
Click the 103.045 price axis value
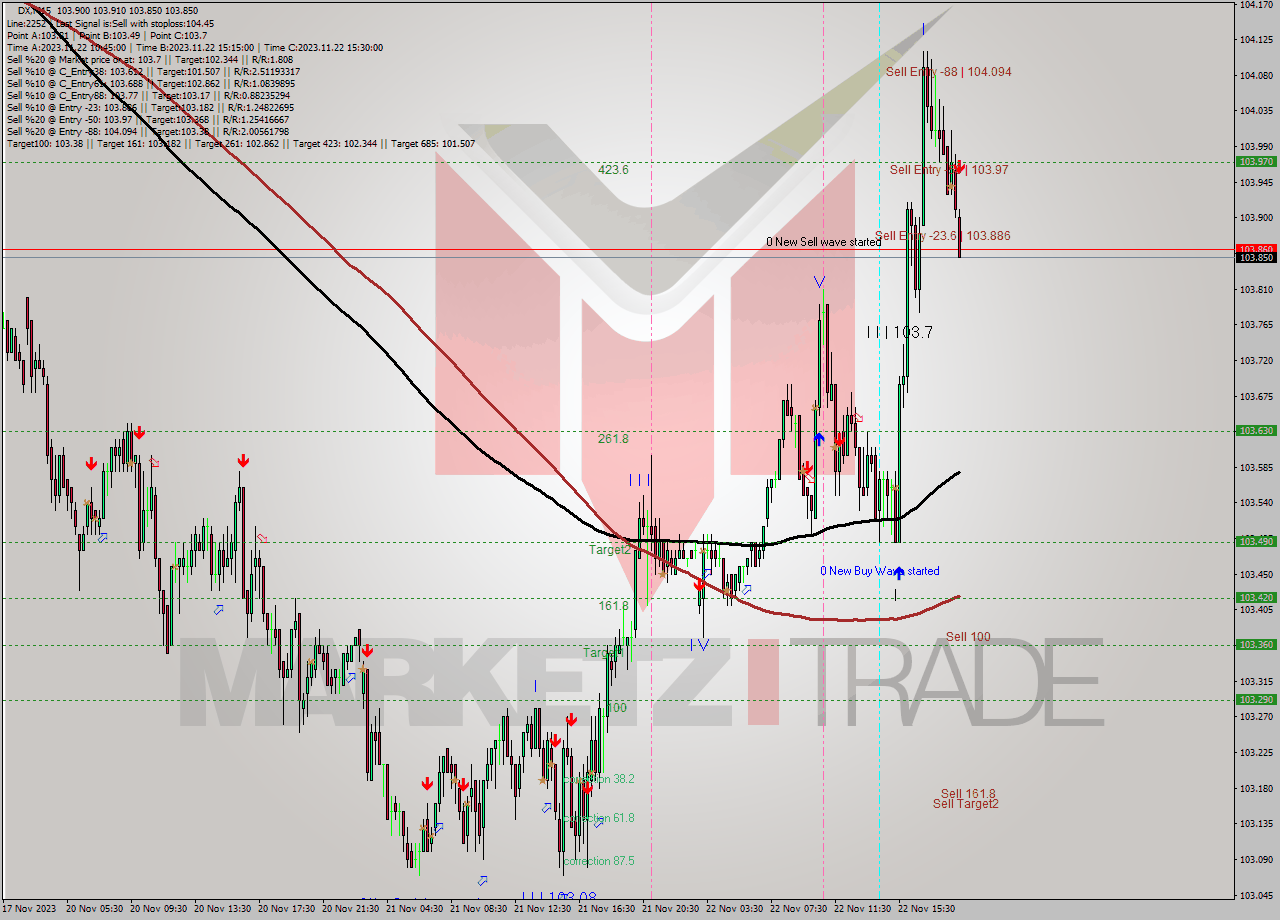tap(1256, 895)
